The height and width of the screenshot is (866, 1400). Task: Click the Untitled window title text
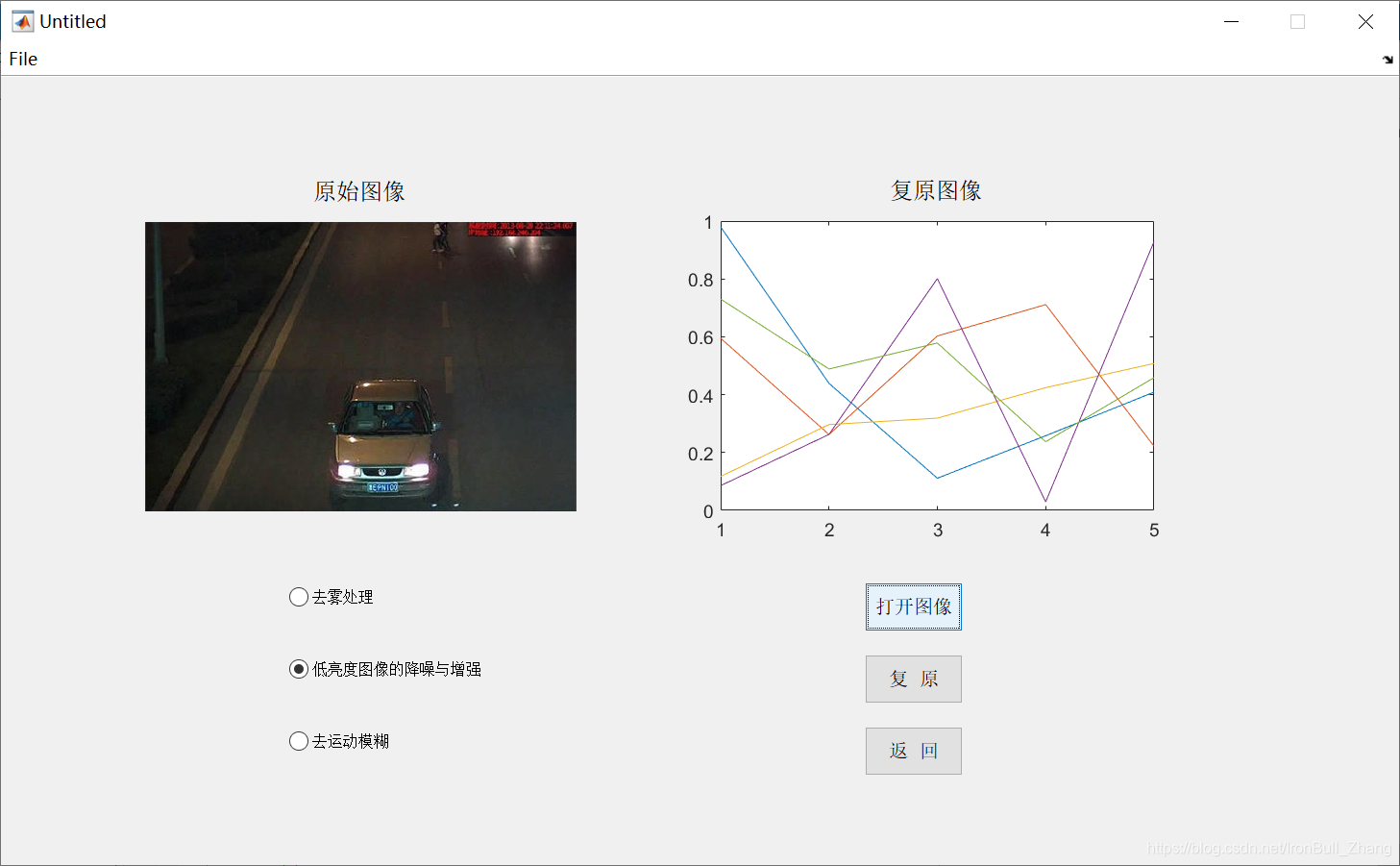pos(73,21)
